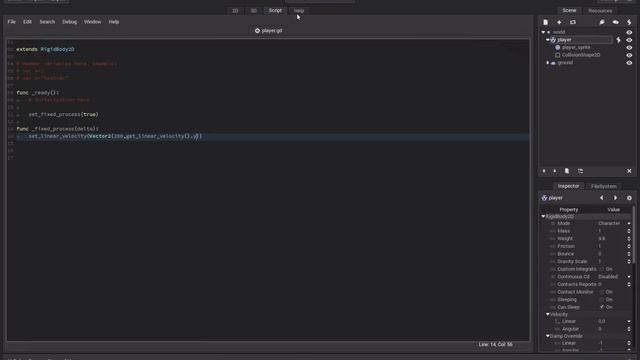Open the Window menu
Viewport: 640px width, 360px height.
point(92,22)
